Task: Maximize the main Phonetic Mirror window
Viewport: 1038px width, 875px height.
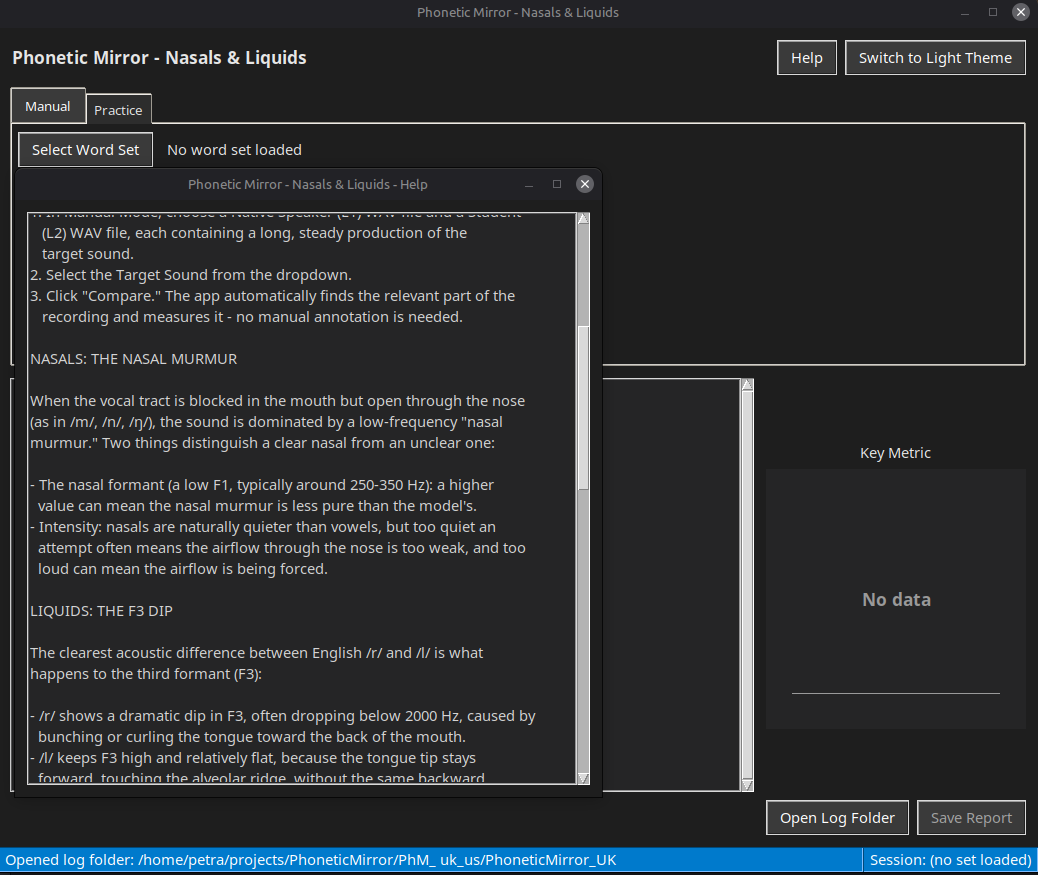Action: (x=993, y=12)
